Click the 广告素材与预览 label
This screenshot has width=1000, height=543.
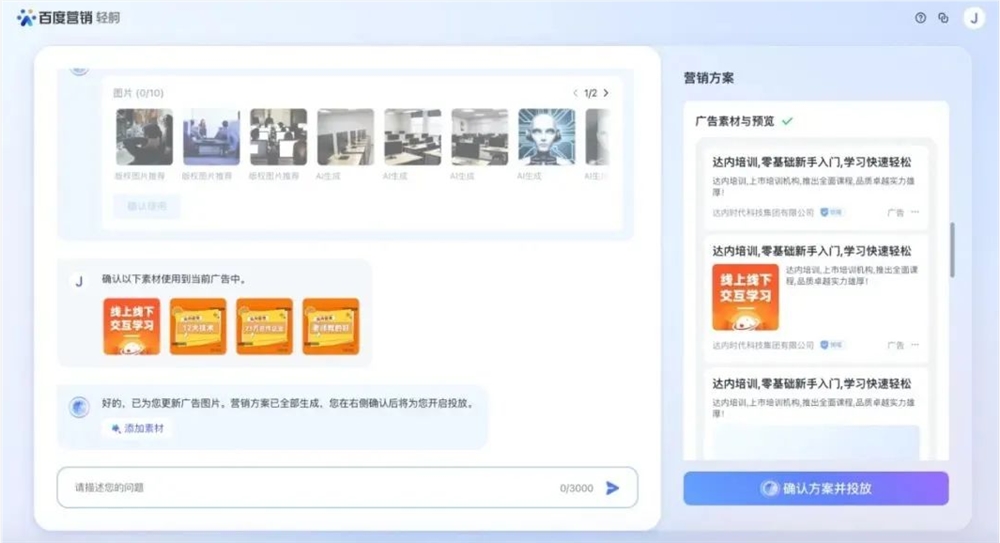click(735, 121)
